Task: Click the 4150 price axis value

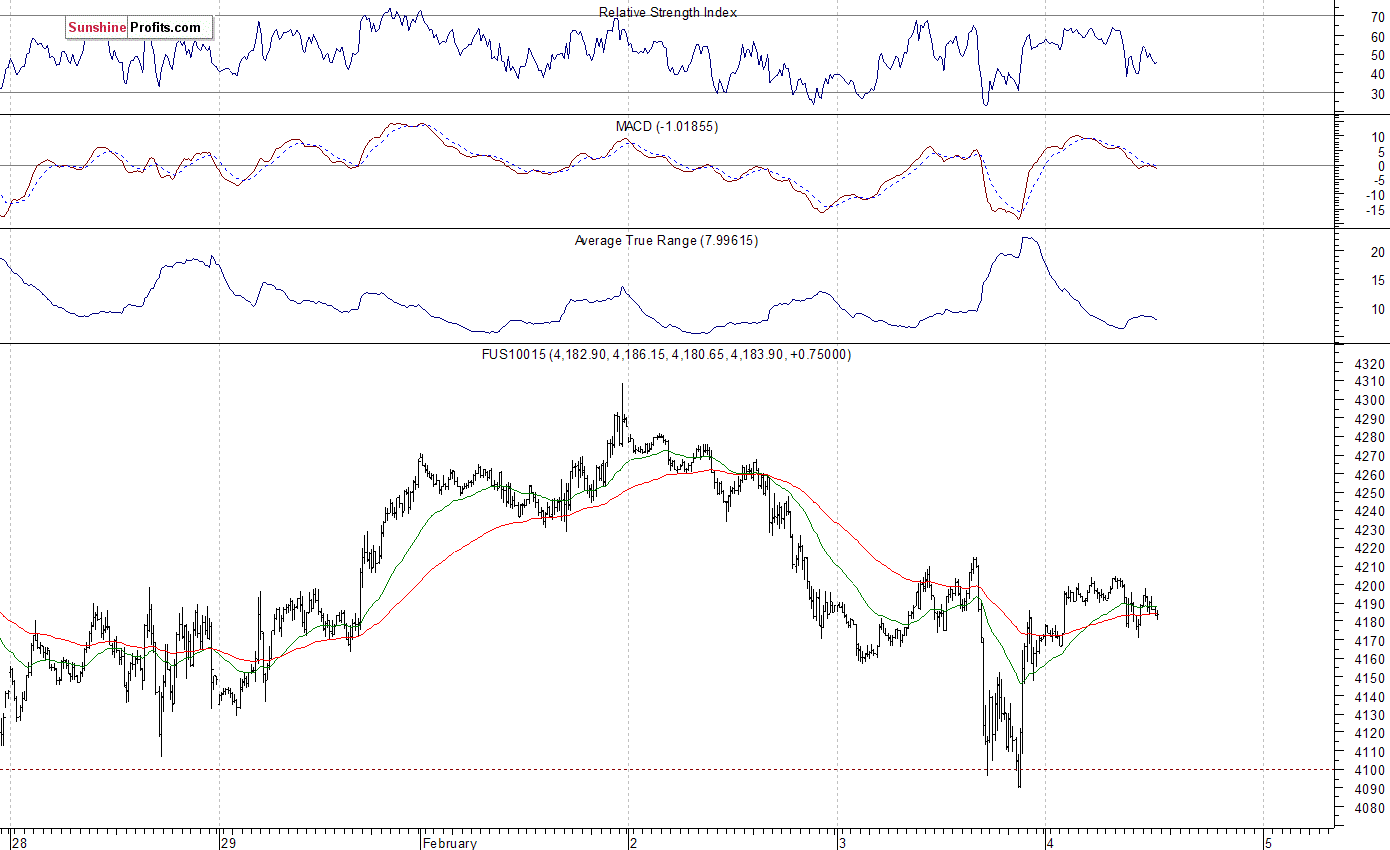Action: click(x=1370, y=678)
